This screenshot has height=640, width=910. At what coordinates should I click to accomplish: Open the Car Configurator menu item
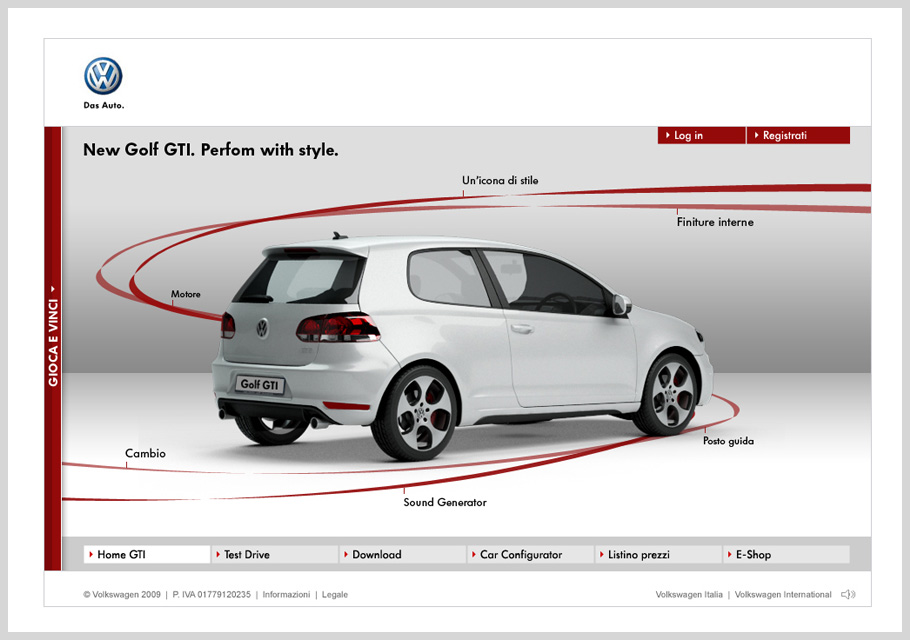point(530,554)
